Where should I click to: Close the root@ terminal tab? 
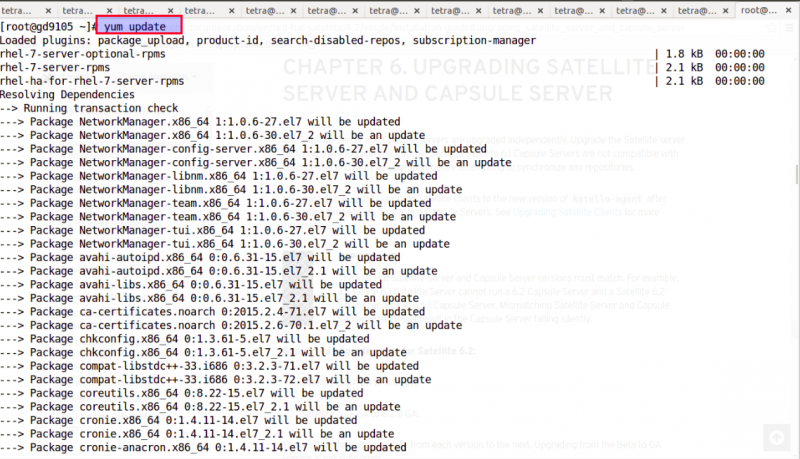[x=788, y=10]
